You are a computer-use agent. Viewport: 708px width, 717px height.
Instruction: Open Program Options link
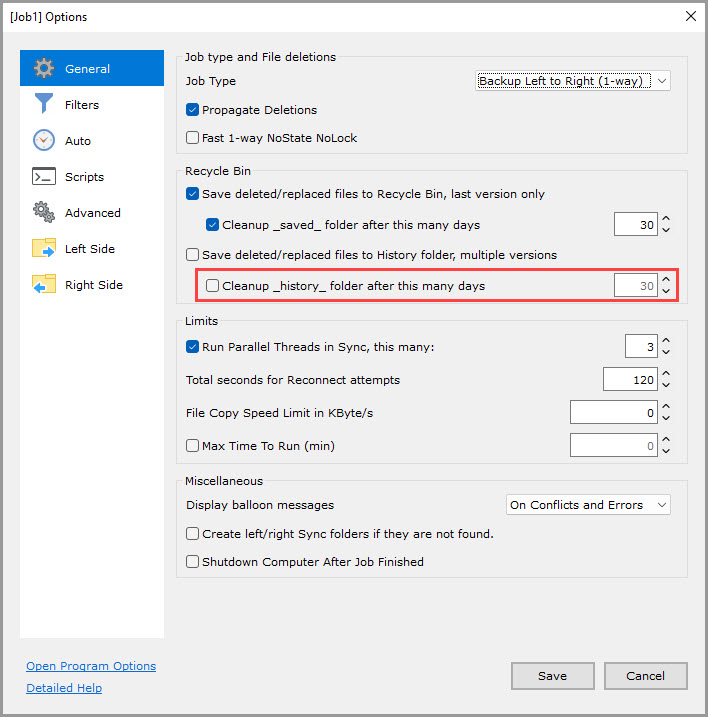[x=91, y=666]
